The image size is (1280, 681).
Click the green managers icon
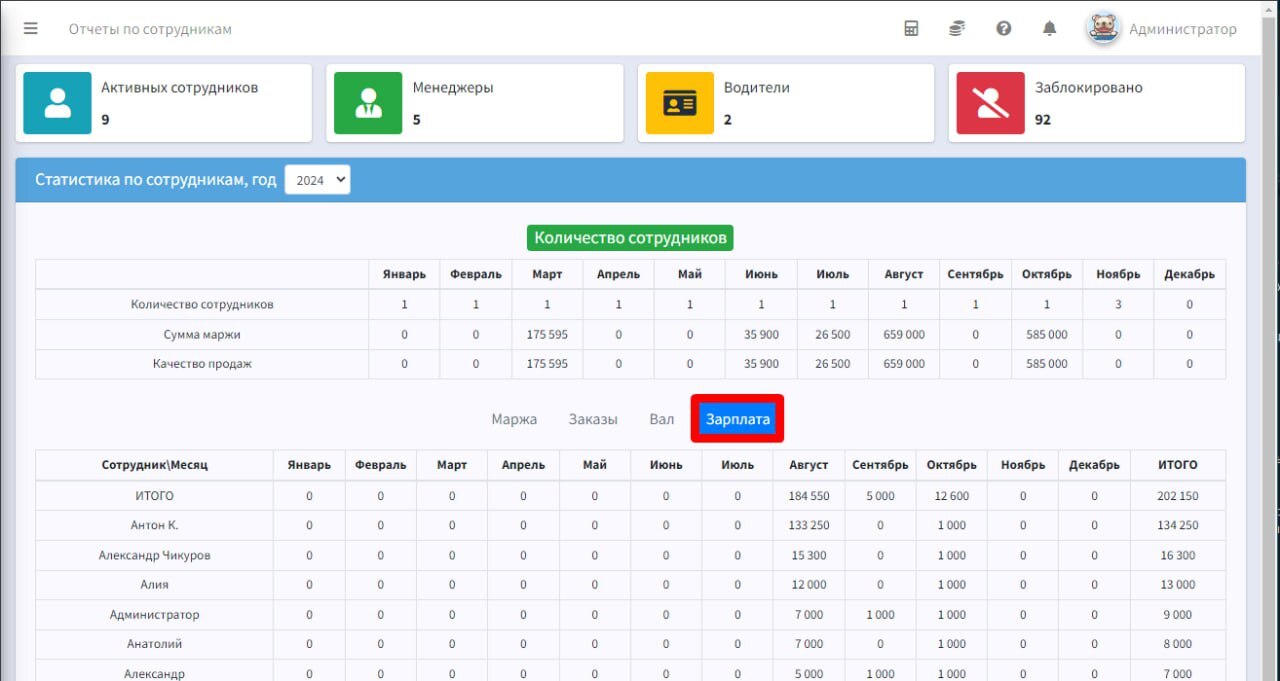(x=369, y=103)
